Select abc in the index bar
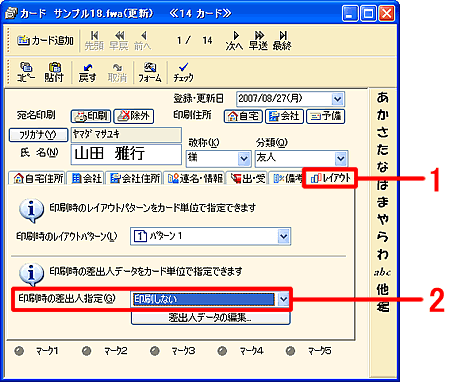450x382 pixels. pyautogui.click(x=383, y=272)
